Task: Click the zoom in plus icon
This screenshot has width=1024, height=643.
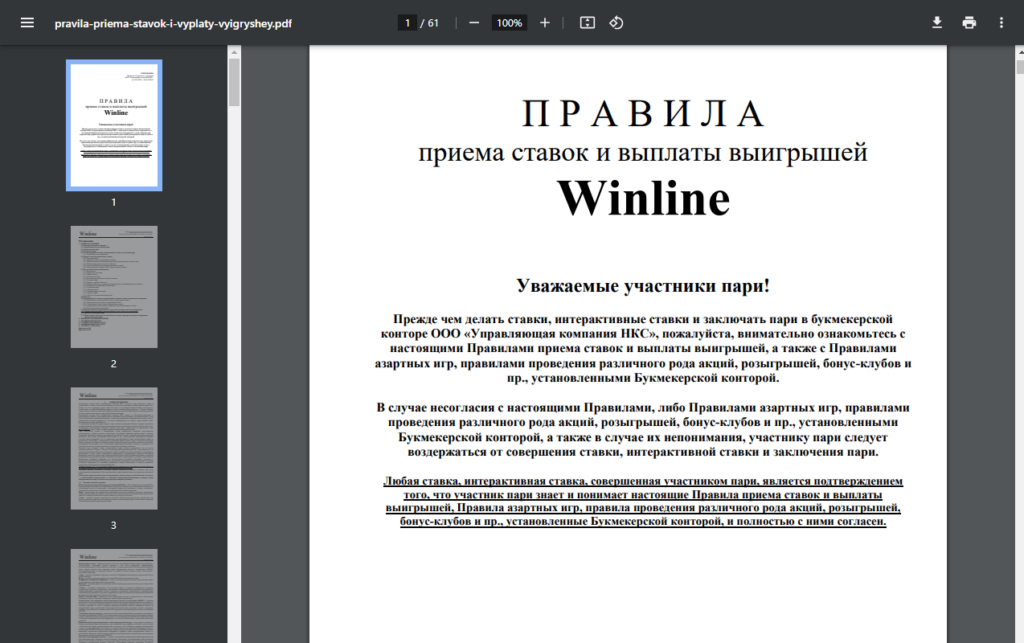Action: click(545, 23)
